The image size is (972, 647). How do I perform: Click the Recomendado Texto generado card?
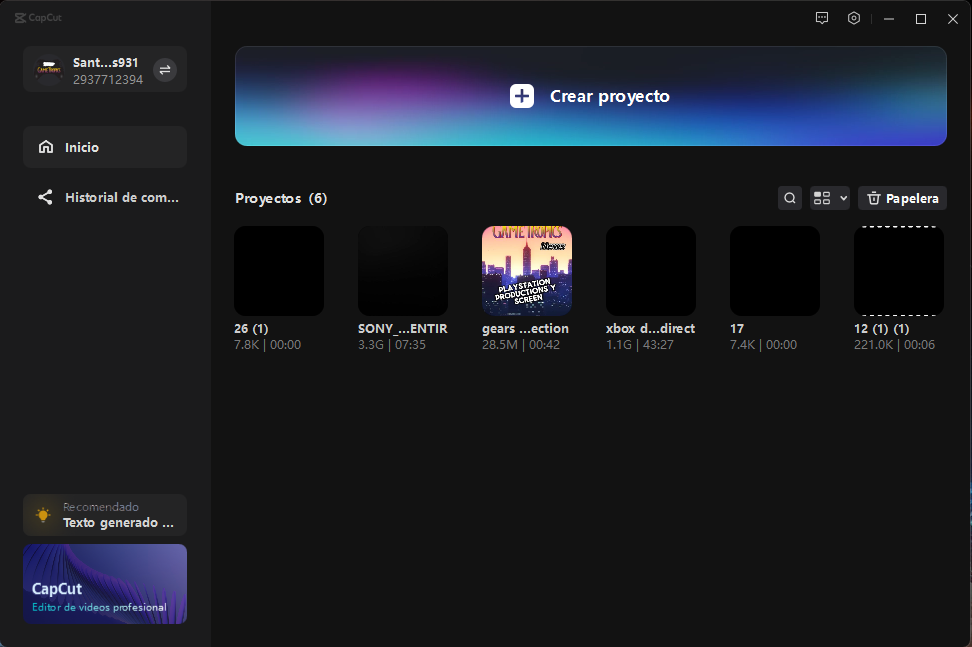[105, 515]
